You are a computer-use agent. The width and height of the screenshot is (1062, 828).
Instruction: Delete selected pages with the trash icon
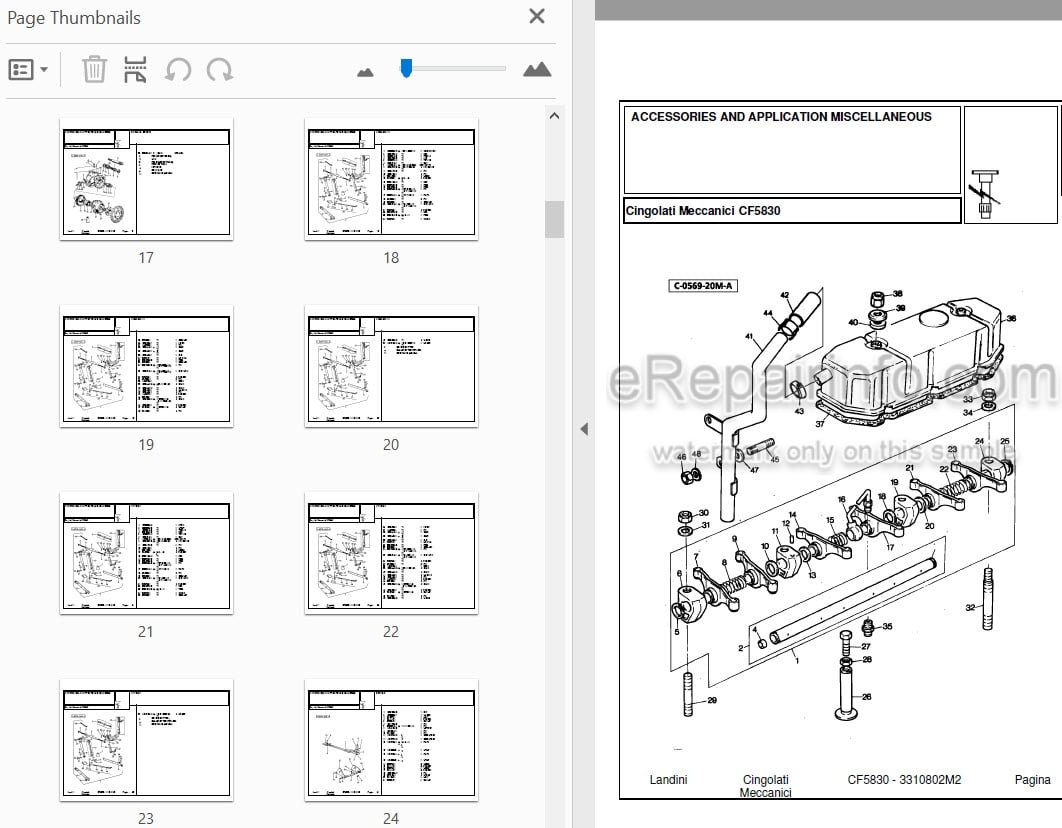(x=94, y=69)
